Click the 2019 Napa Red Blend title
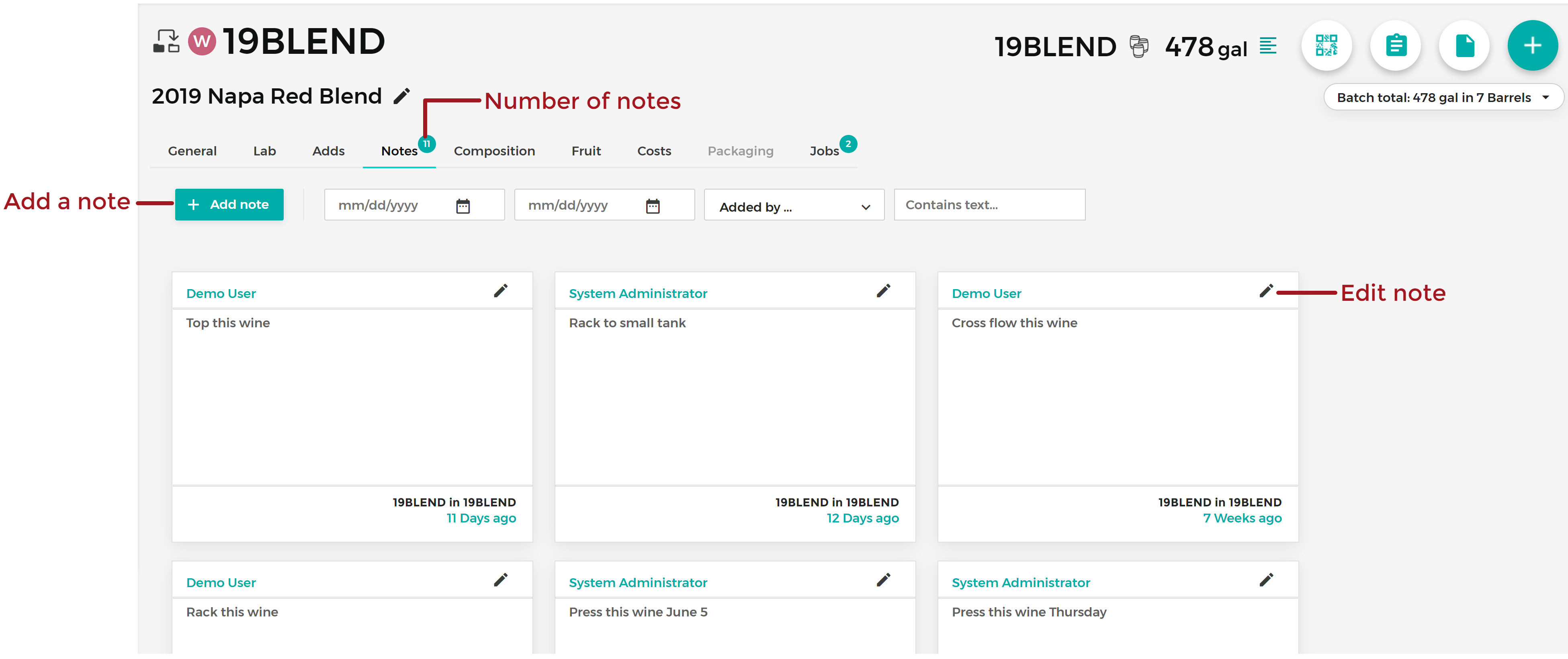 click(x=266, y=96)
